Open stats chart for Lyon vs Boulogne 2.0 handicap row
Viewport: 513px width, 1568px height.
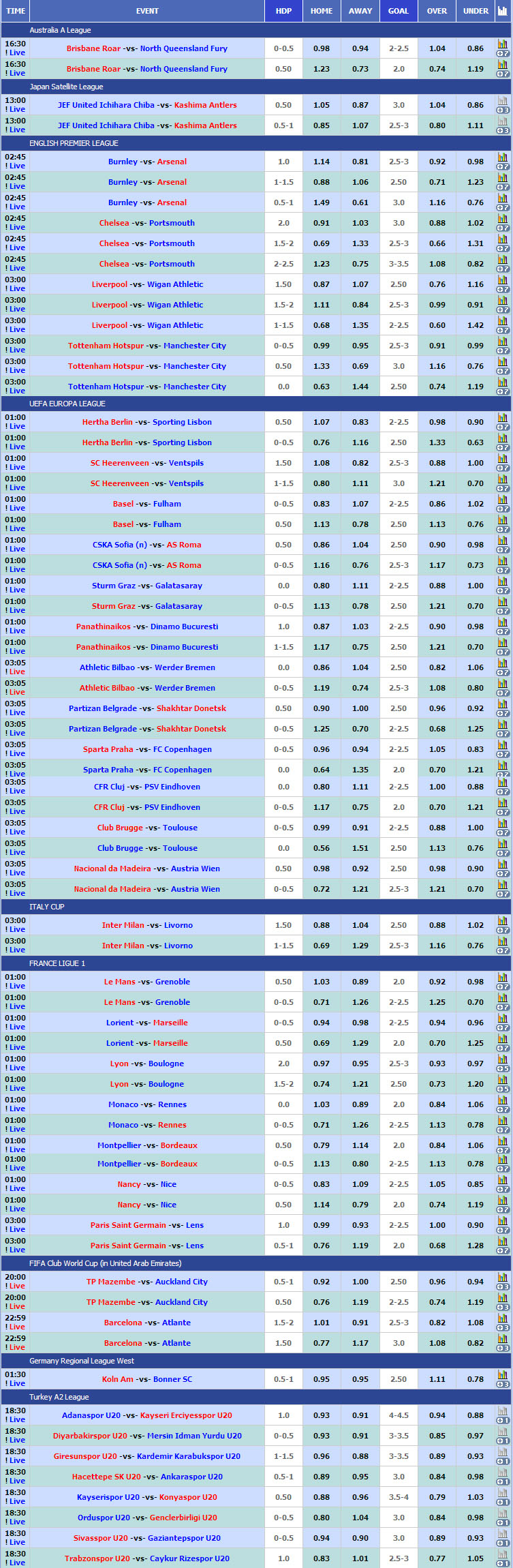503,1059
